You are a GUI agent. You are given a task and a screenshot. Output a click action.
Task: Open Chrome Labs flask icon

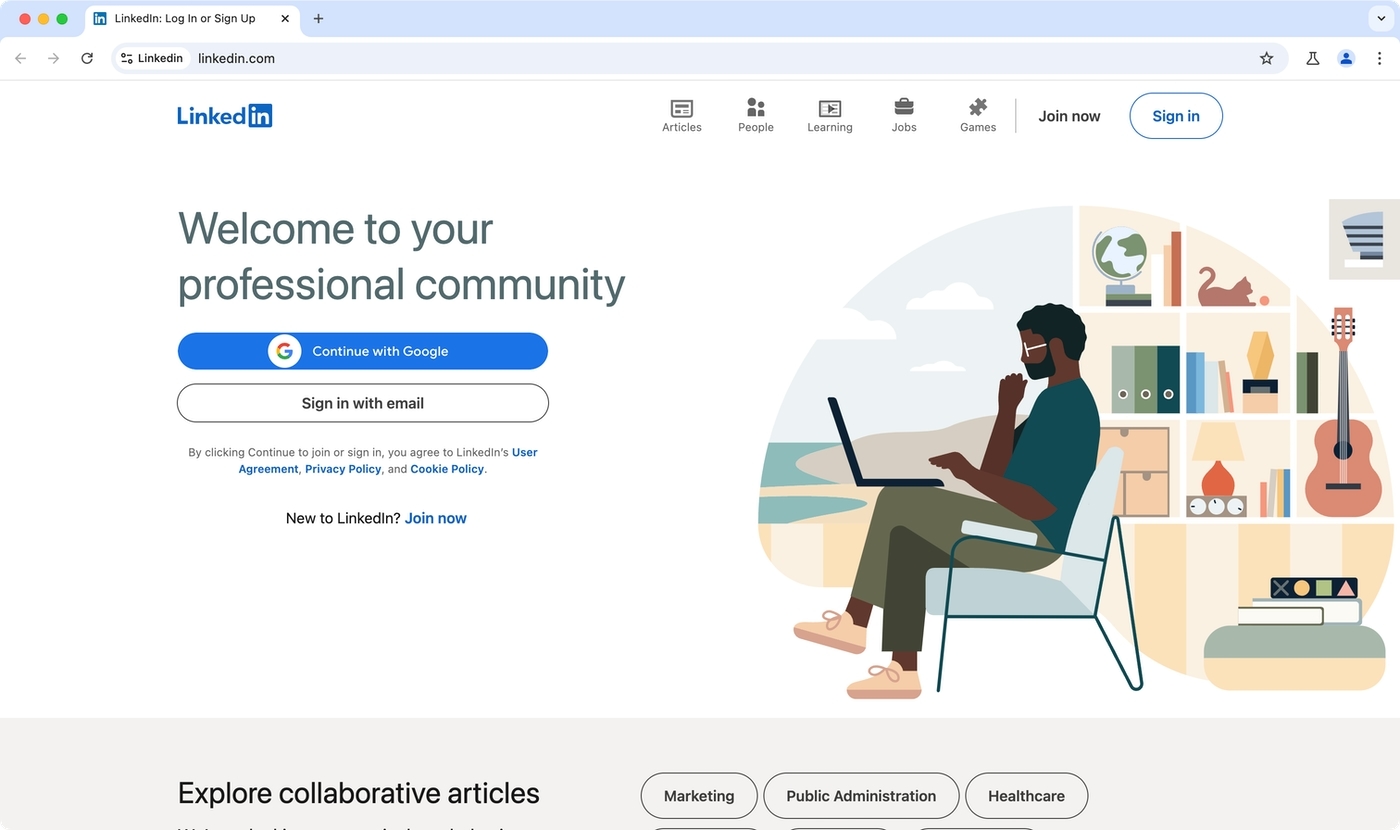1313,58
